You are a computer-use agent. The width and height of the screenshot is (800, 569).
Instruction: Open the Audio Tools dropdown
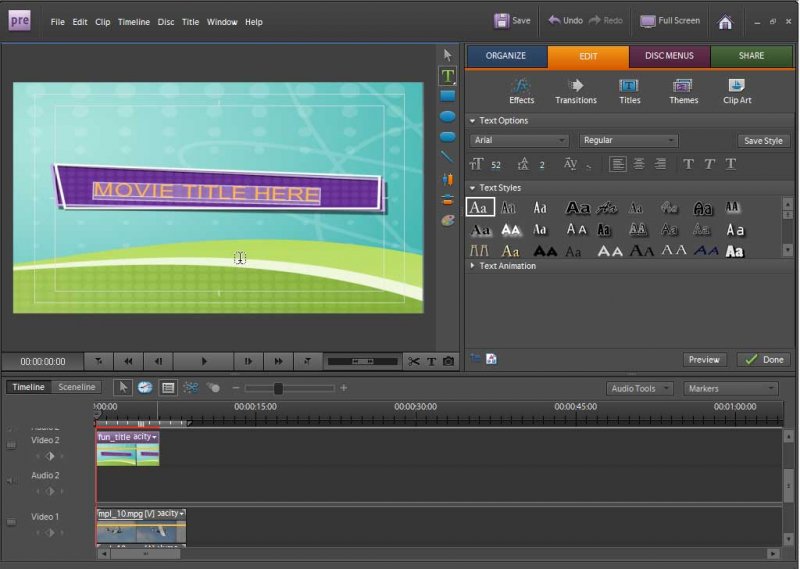click(640, 388)
